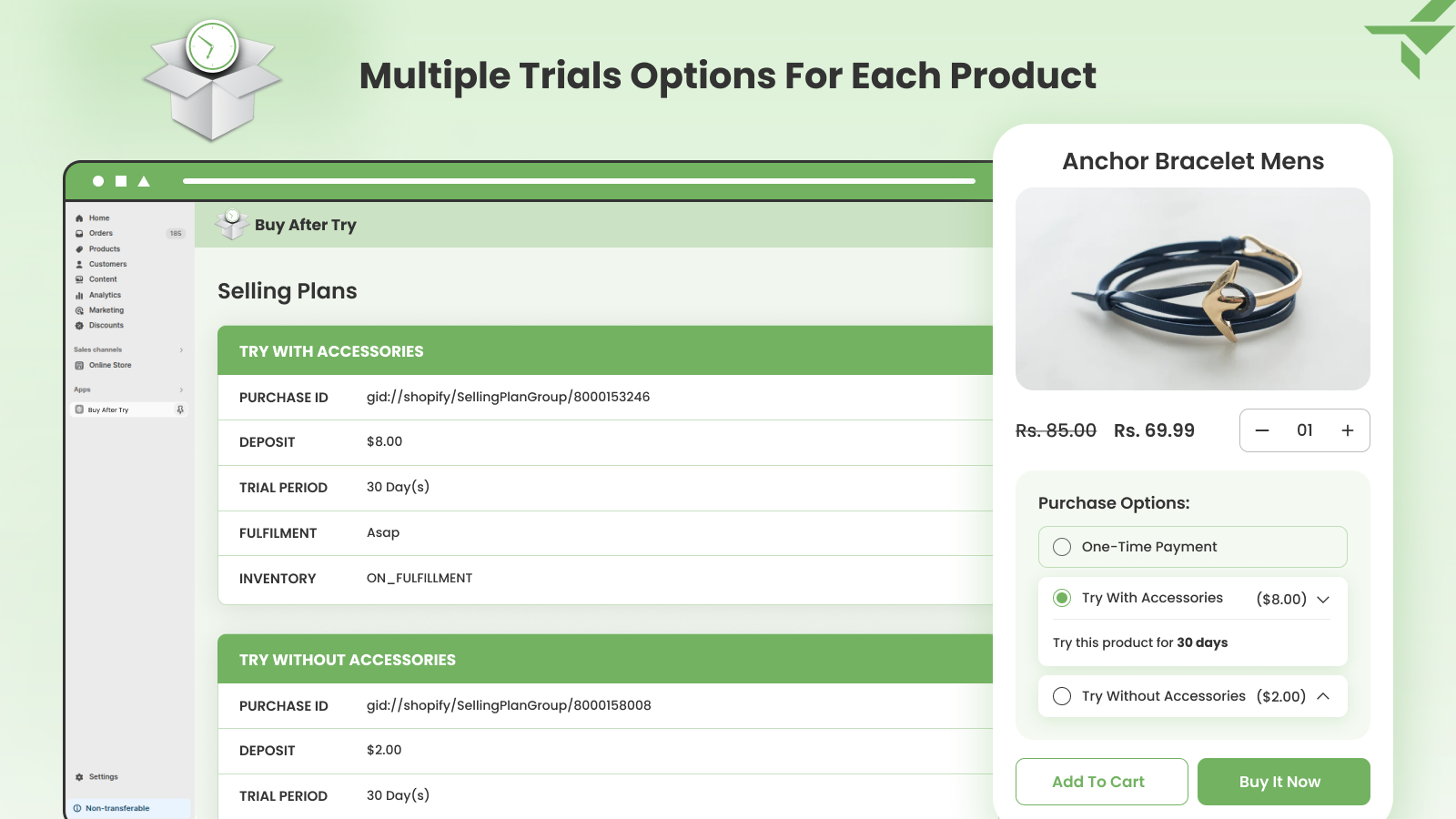1456x819 pixels.
Task: Open the Discounts section
Action: tap(105, 325)
